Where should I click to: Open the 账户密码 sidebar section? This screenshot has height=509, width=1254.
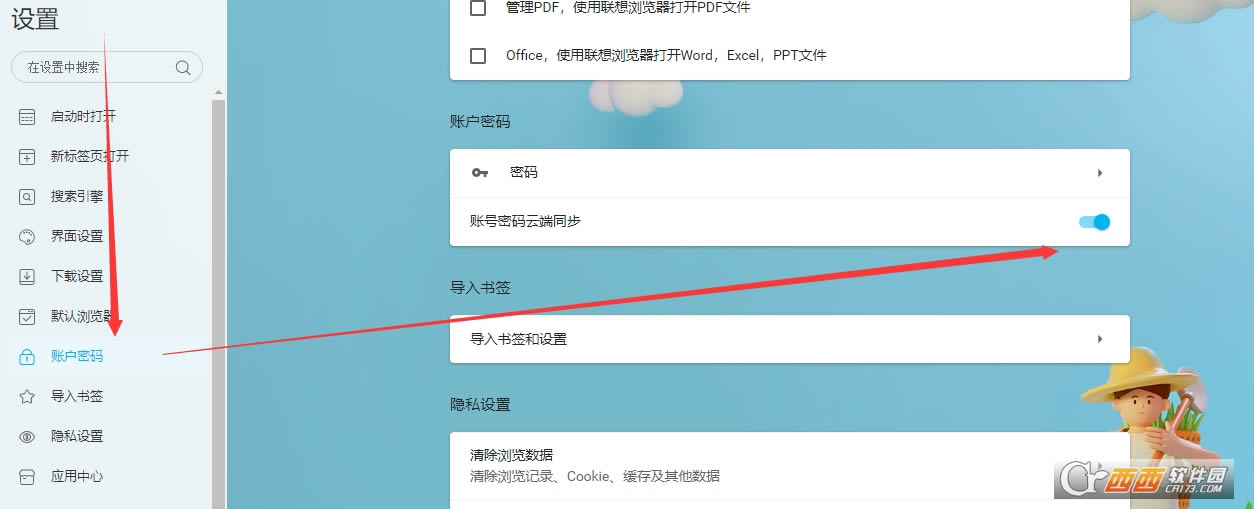[77, 357]
